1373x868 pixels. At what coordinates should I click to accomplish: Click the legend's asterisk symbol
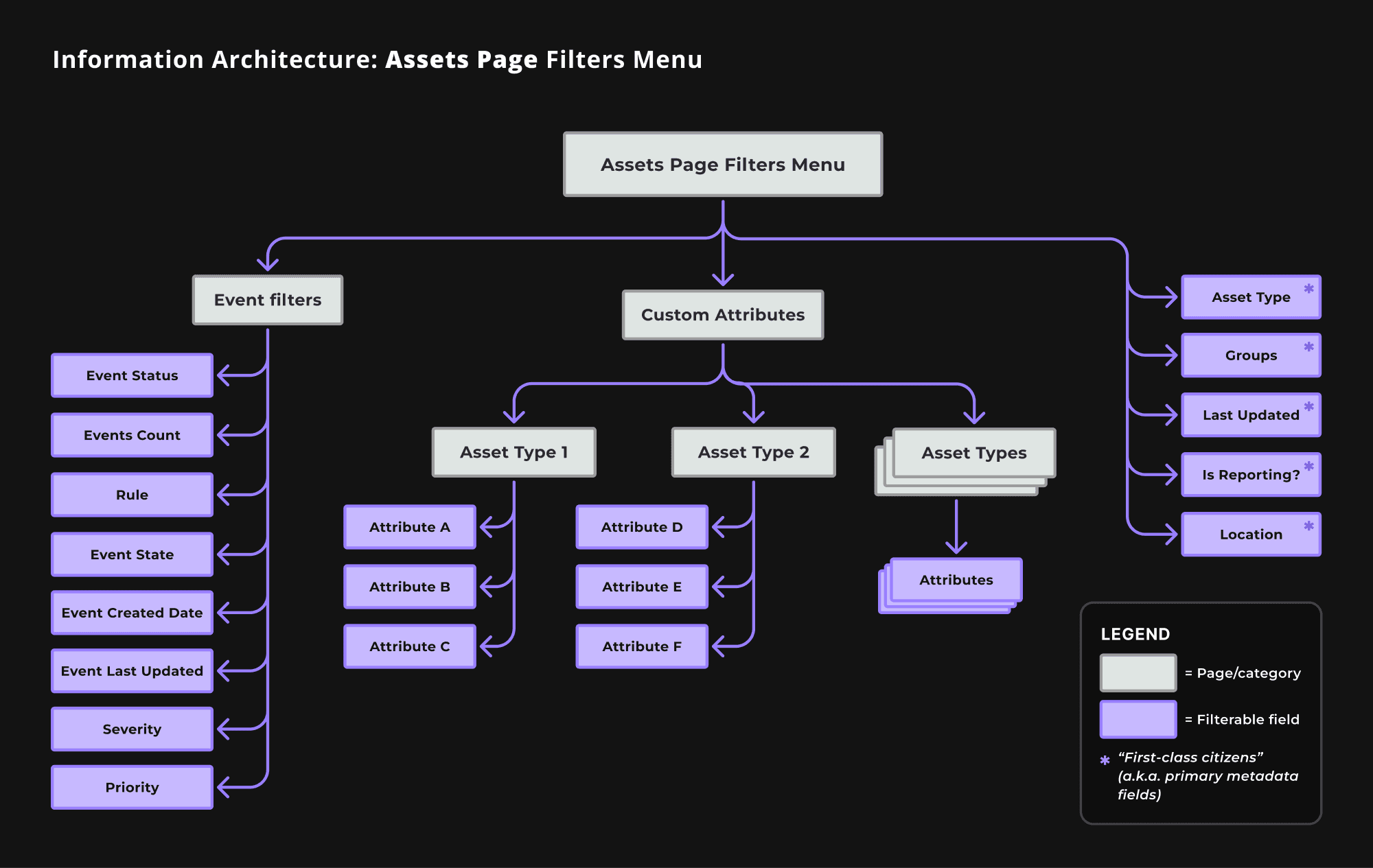click(1105, 760)
